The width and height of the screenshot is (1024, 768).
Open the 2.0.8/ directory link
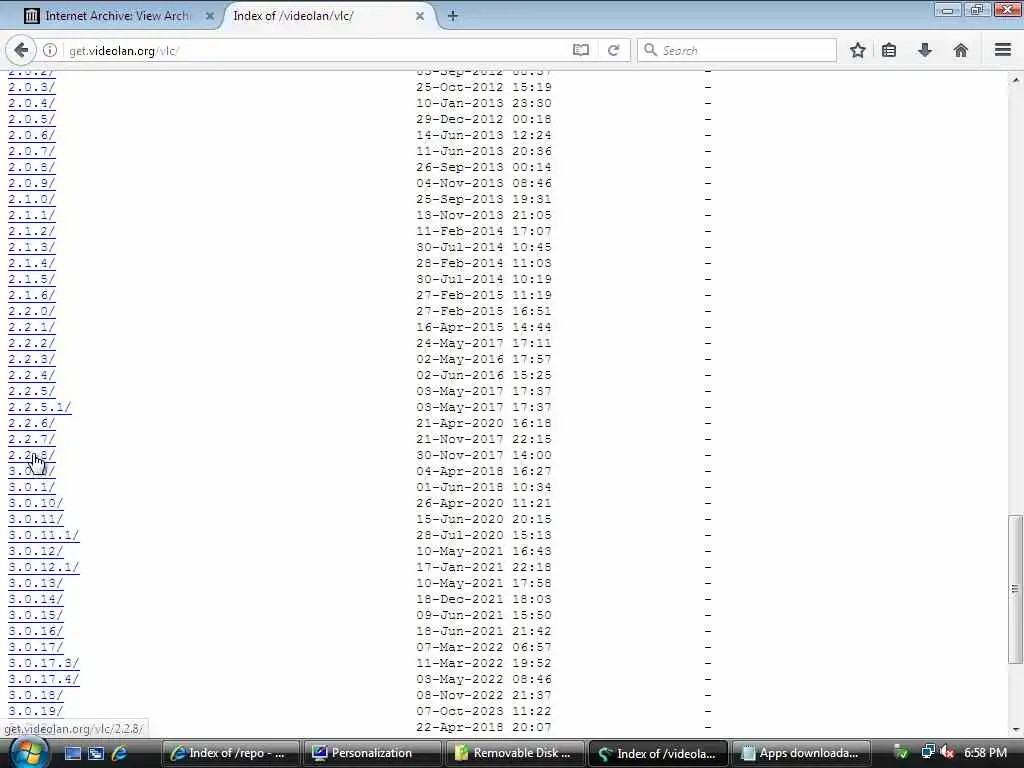(31, 167)
